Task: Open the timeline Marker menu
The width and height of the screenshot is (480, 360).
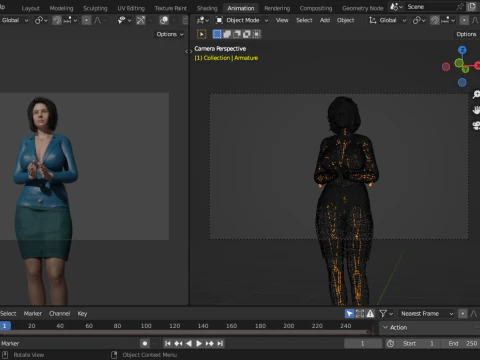Action: click(x=33, y=314)
